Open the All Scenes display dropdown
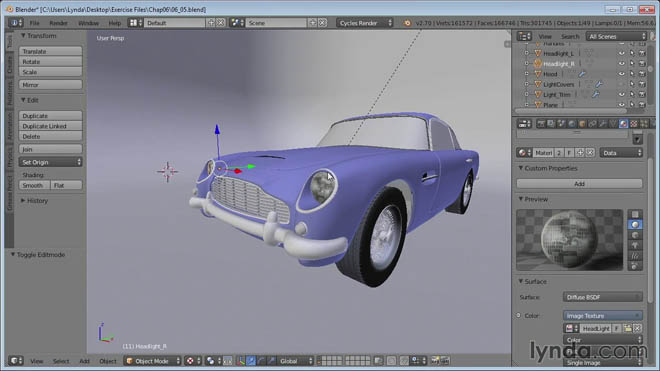660x371 pixels. point(616,37)
